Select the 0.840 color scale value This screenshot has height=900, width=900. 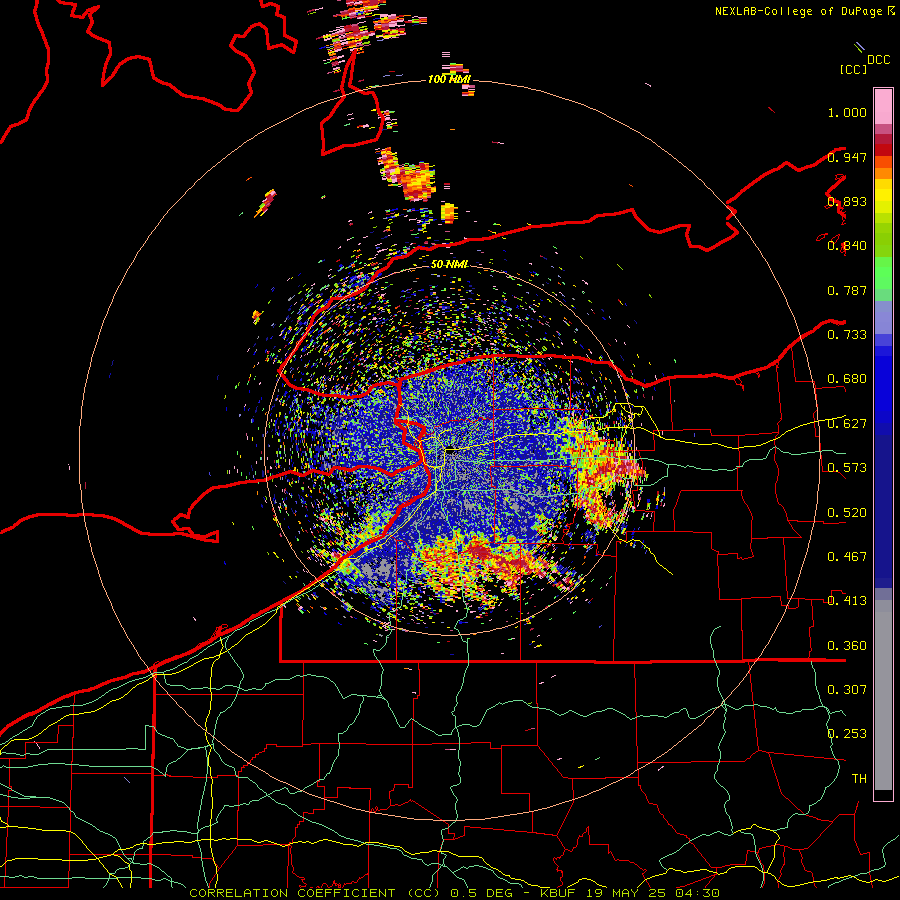coord(847,246)
